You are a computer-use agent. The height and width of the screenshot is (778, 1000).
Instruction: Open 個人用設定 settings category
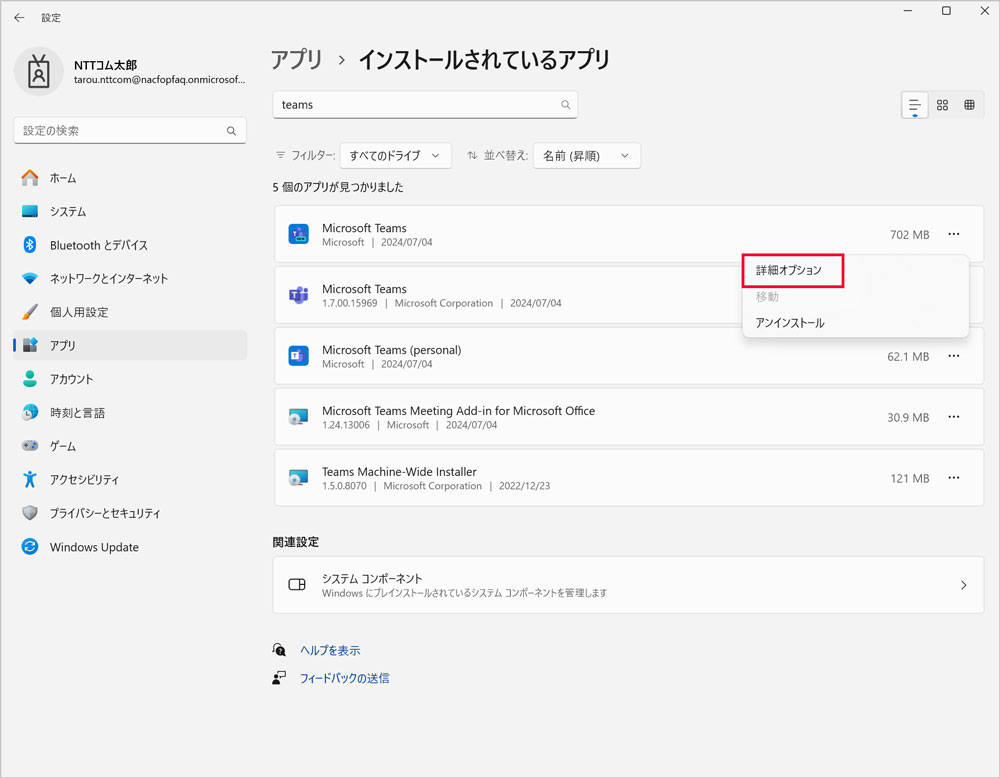(130, 312)
